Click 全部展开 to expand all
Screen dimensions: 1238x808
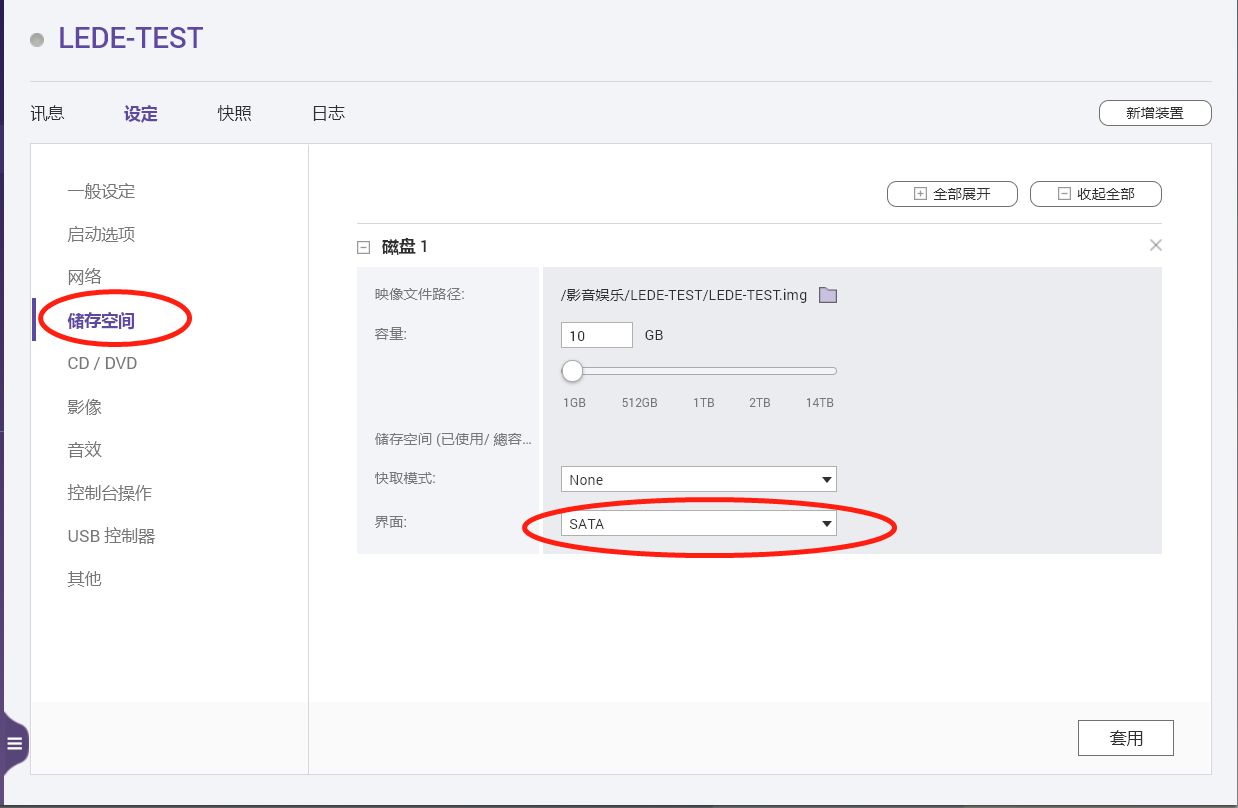(x=952, y=194)
